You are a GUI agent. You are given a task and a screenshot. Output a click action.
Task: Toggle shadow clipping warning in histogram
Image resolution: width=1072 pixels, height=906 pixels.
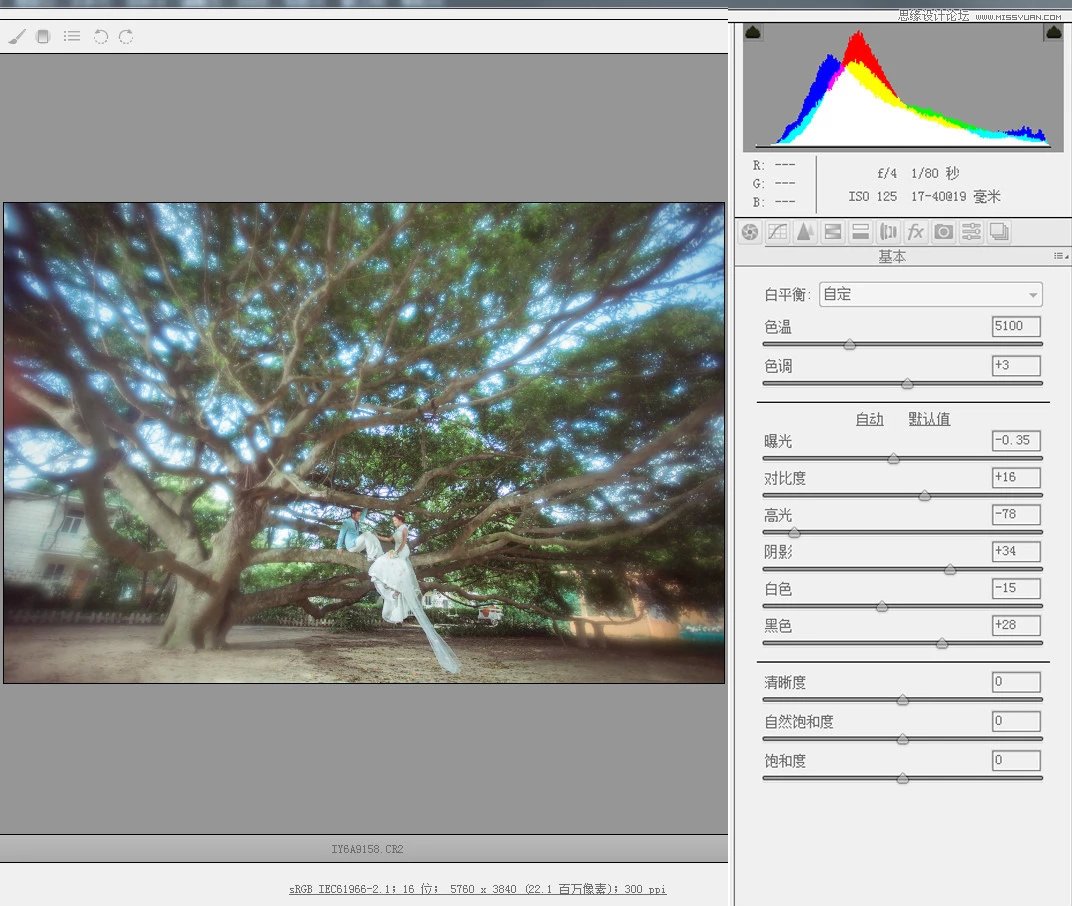click(753, 32)
